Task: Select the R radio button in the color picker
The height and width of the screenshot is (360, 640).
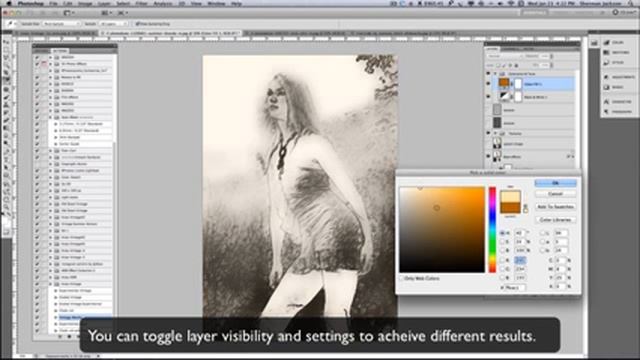Action: click(x=502, y=260)
